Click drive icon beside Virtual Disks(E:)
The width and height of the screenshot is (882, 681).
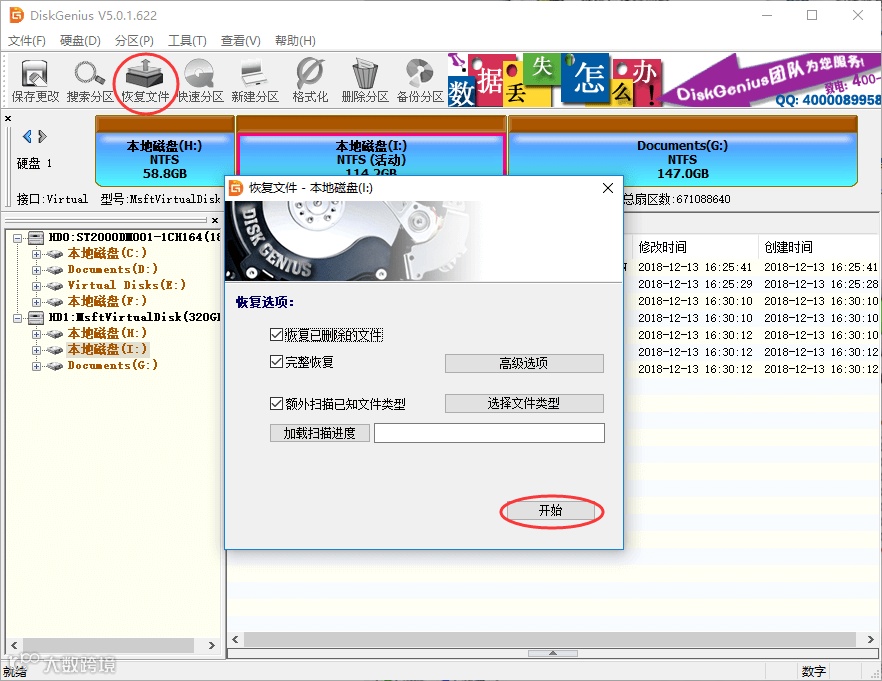coord(55,286)
